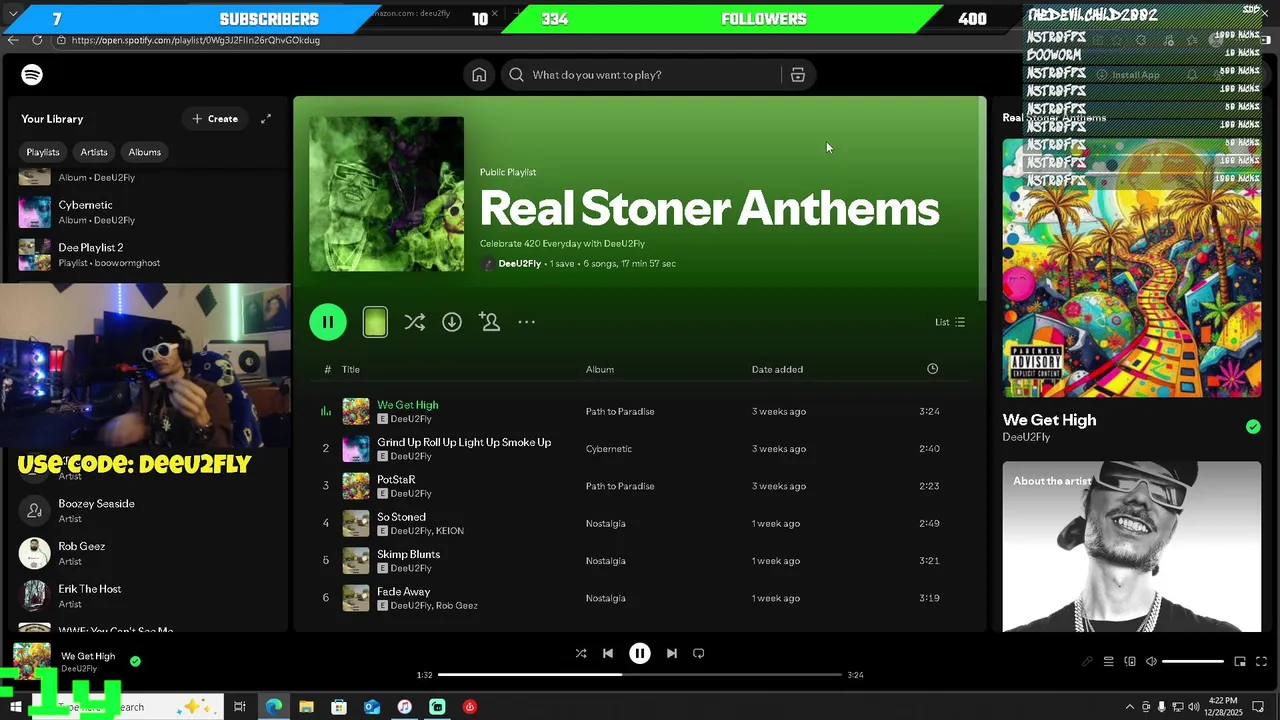Open Microsoft Edge from the taskbar

pos(273,707)
